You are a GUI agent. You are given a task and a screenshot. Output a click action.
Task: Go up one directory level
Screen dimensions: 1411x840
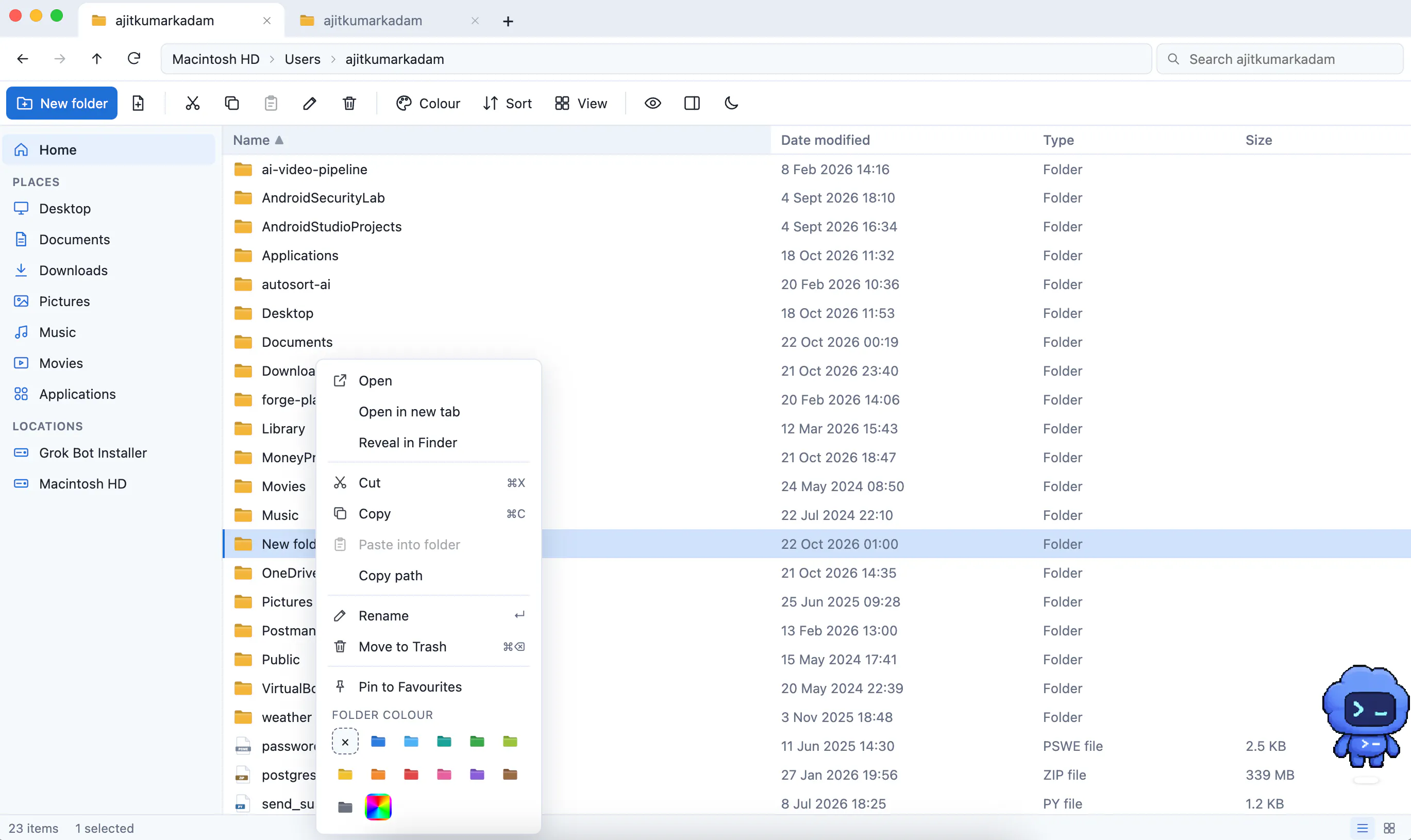click(x=97, y=59)
